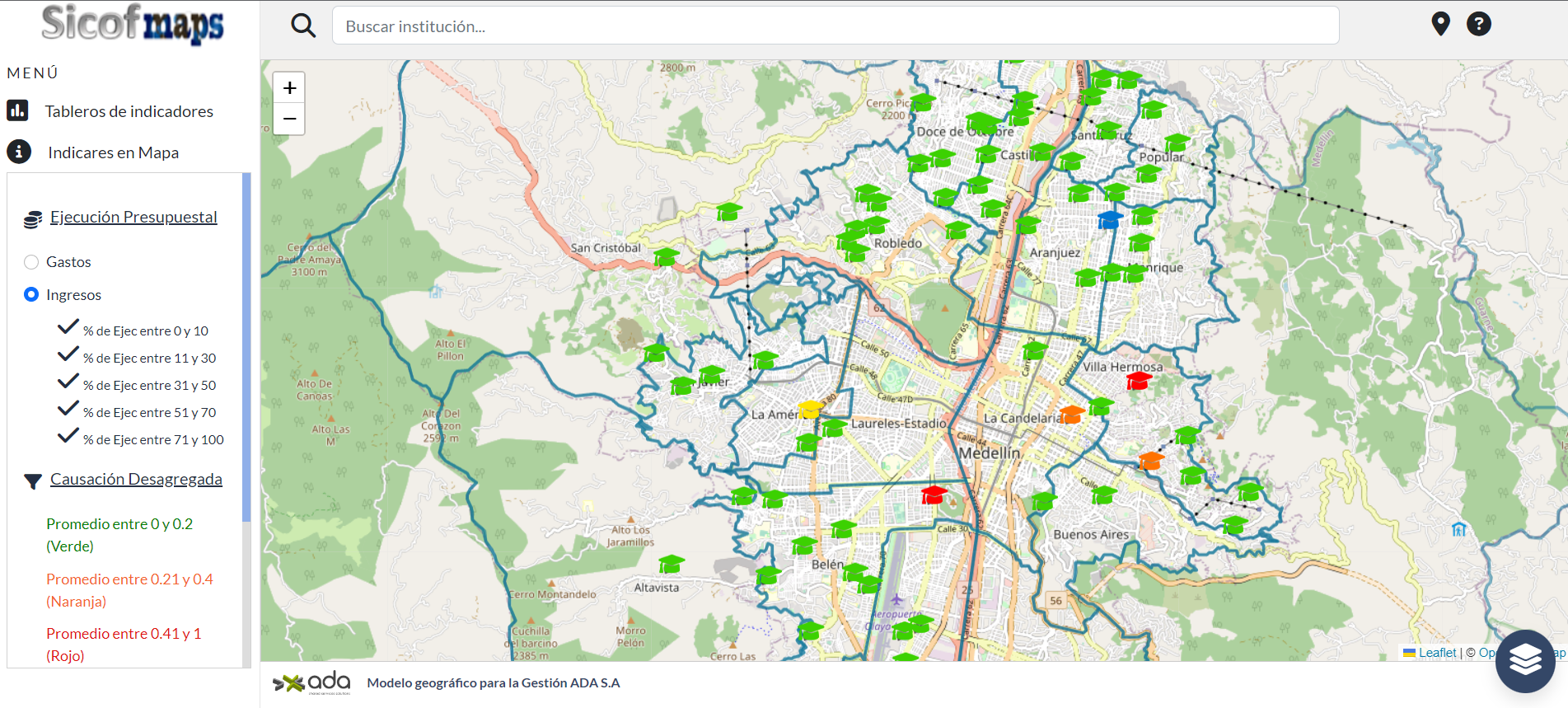Click the yellow graduation cap marker
This screenshot has height=708, width=1568.
(810, 409)
